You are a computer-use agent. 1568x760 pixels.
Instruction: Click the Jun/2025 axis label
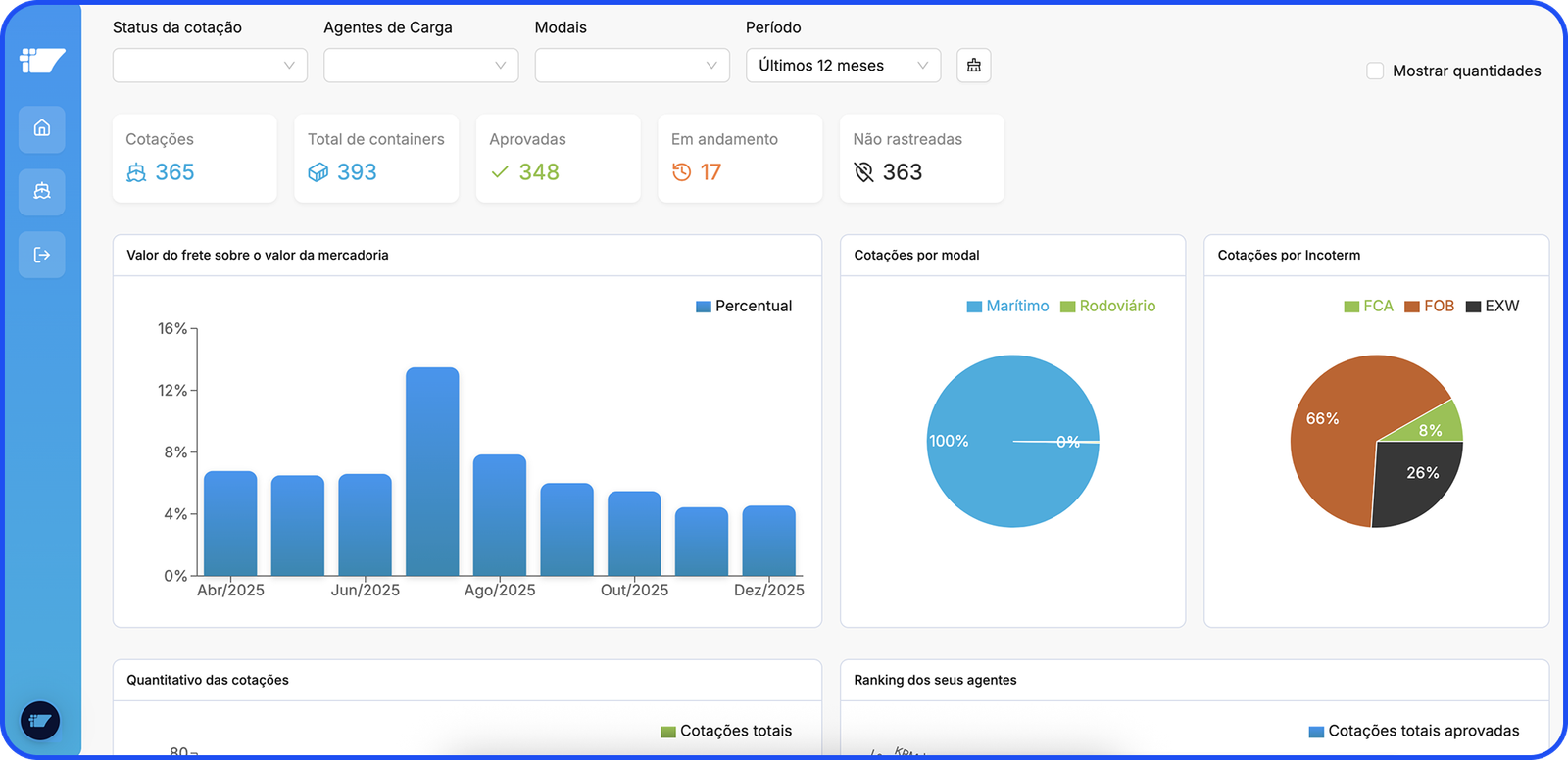[366, 591]
